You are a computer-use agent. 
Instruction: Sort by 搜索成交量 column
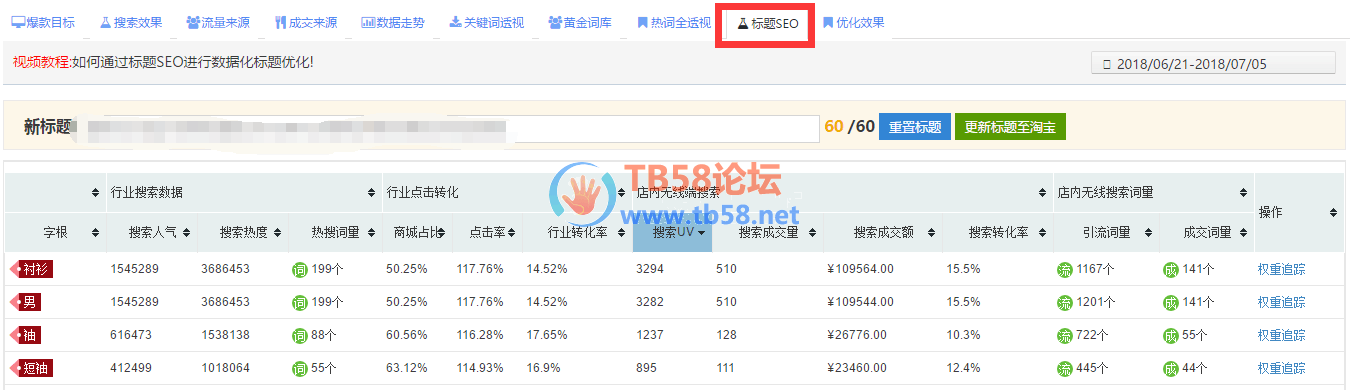768,232
